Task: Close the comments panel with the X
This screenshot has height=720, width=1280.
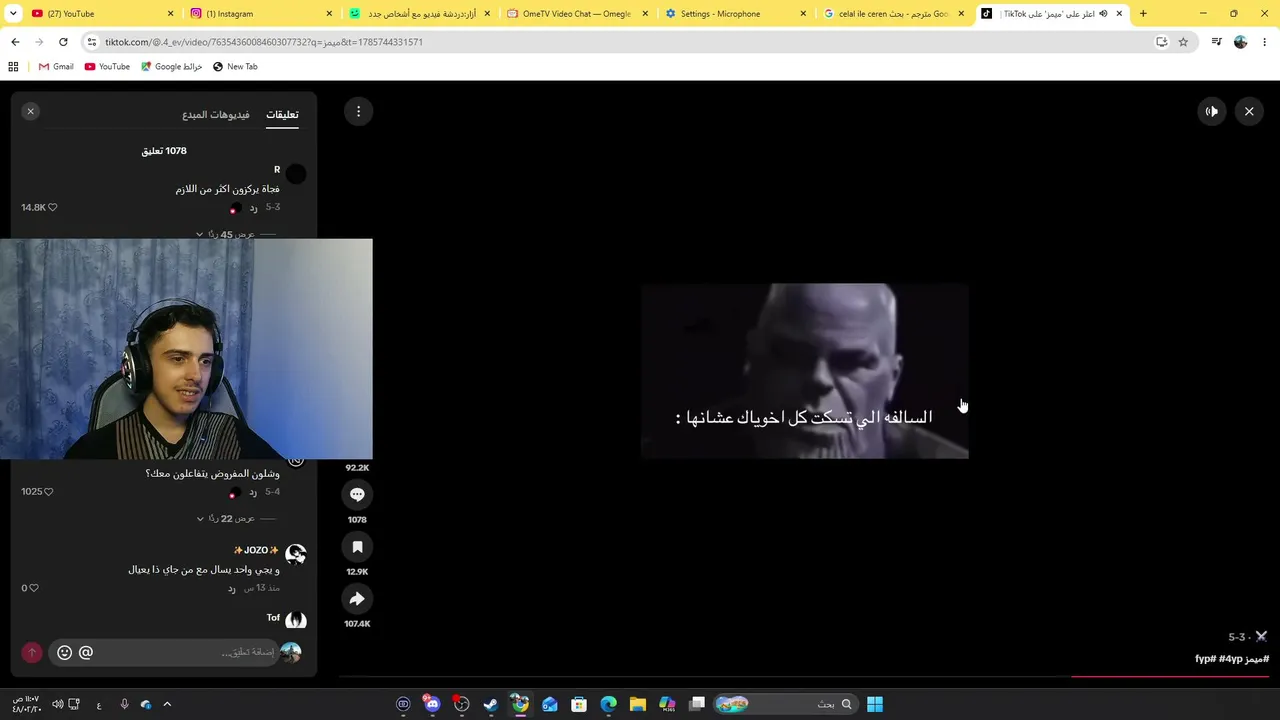Action: (x=31, y=111)
